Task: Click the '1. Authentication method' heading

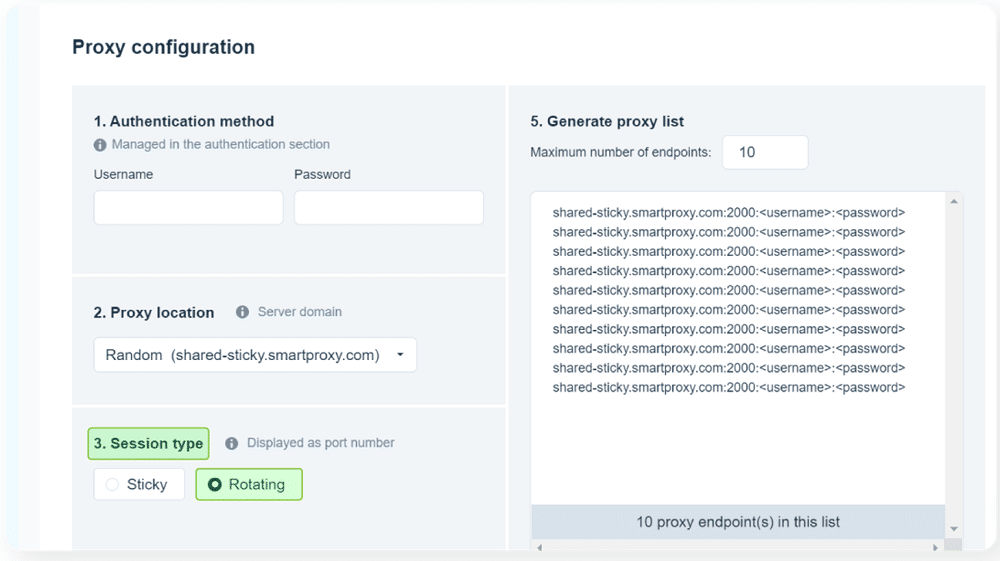Action: point(184,121)
